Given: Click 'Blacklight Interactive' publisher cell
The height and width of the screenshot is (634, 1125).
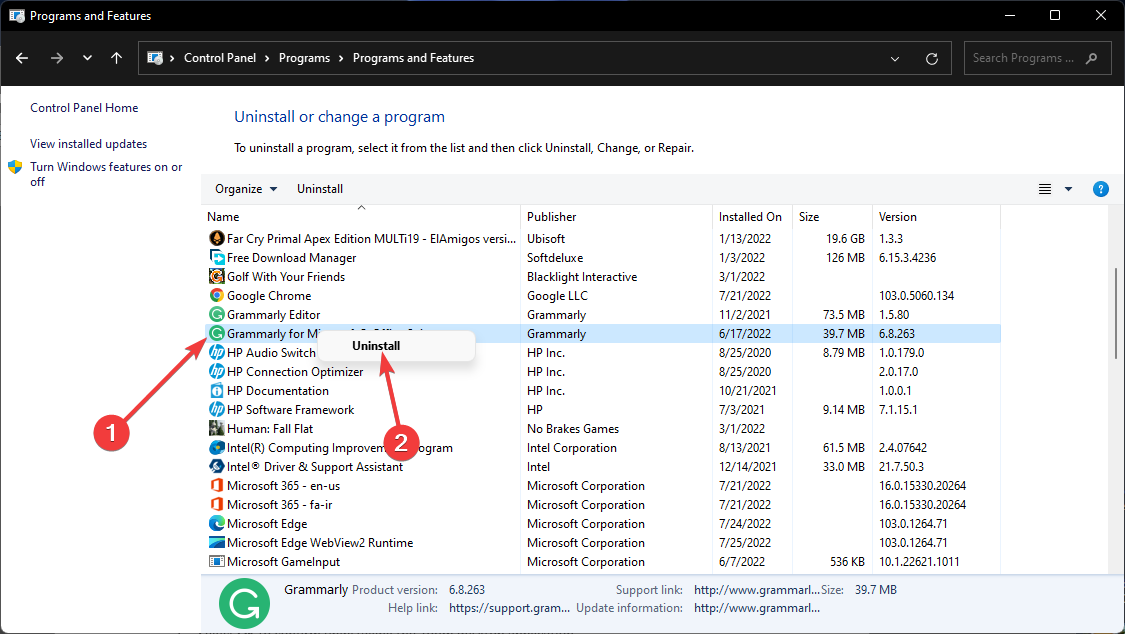Looking at the screenshot, I should click(x=582, y=276).
